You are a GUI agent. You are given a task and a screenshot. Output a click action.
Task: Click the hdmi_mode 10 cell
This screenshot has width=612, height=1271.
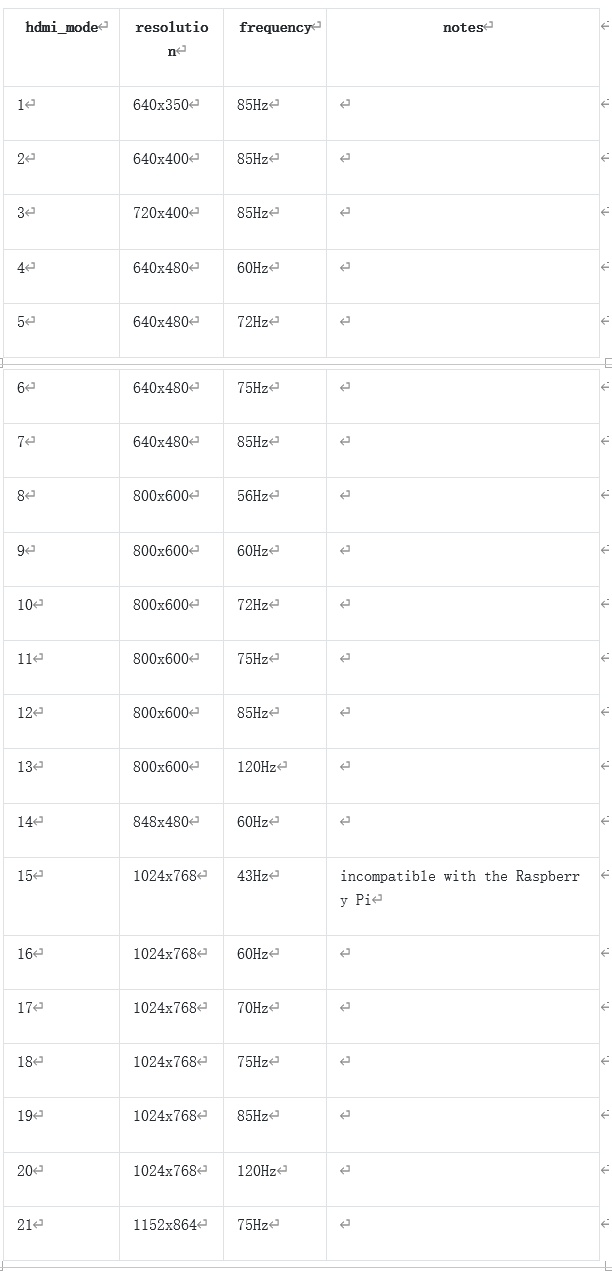(x=61, y=613)
